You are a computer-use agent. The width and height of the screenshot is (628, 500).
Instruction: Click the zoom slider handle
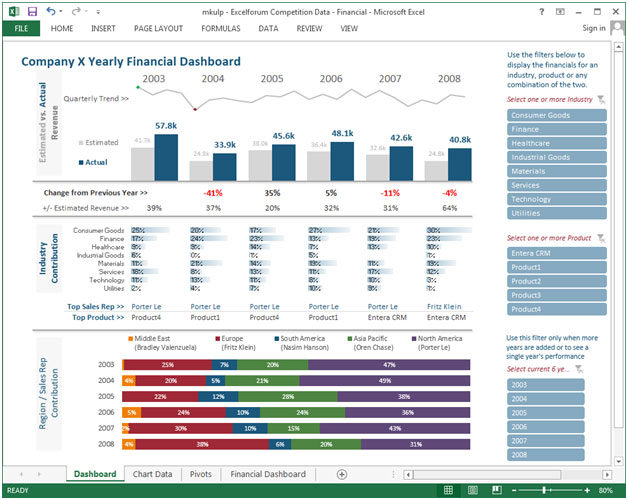click(544, 490)
